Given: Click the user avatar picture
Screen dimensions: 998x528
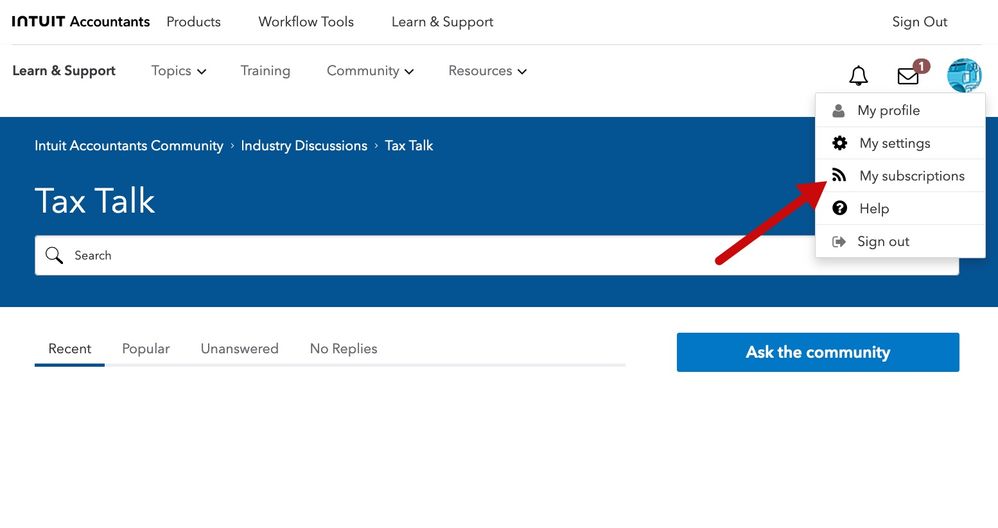Looking at the screenshot, I should coord(964,75).
